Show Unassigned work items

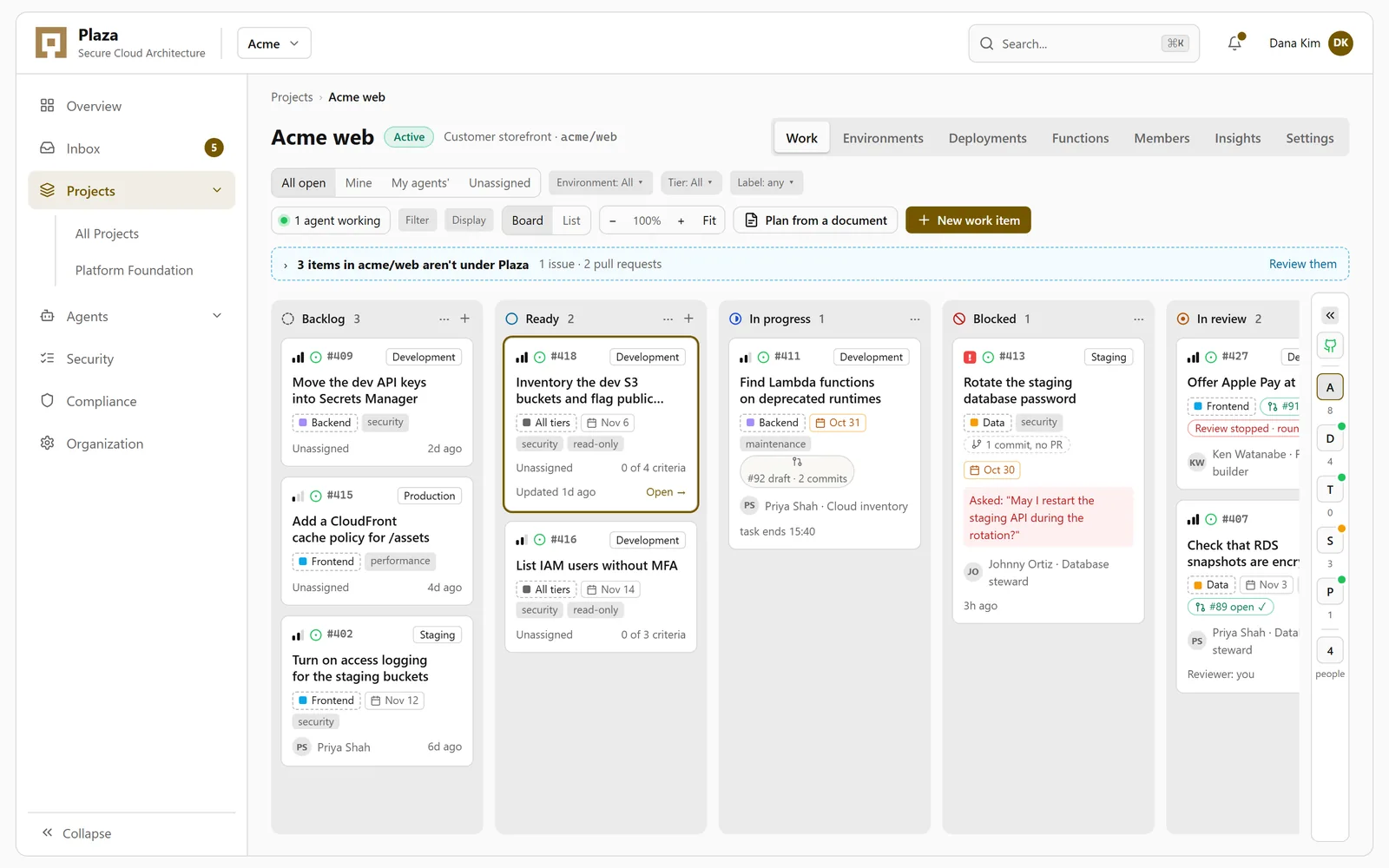click(499, 183)
